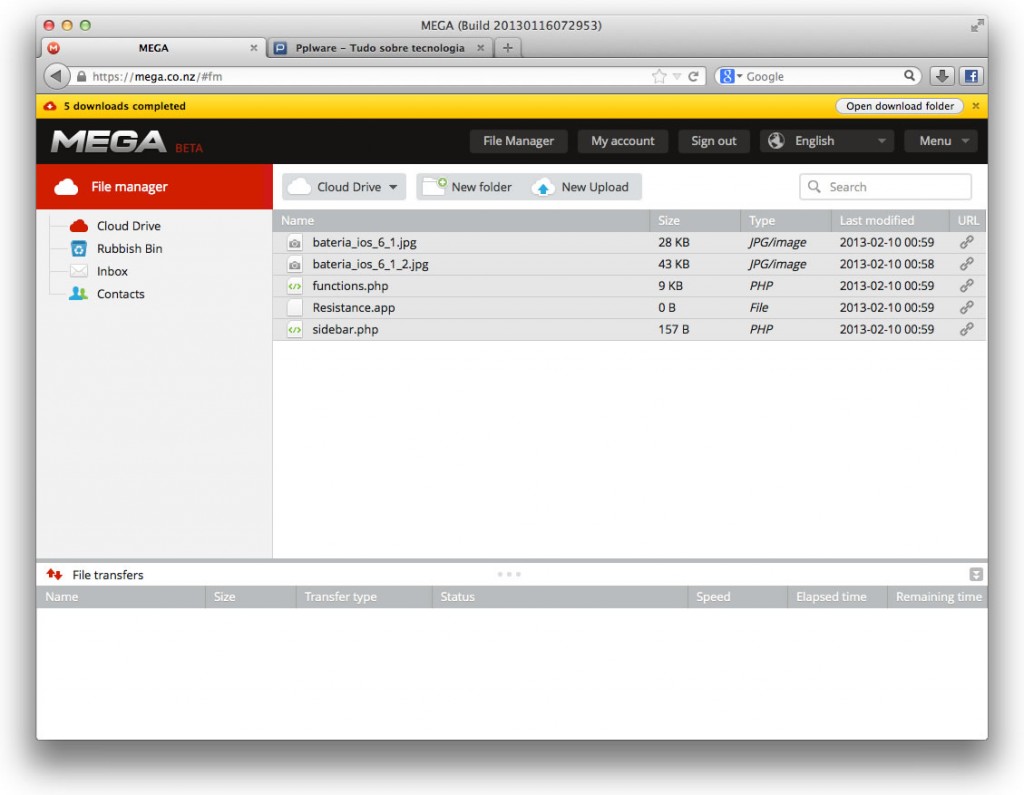Sort files by Type column
This screenshot has height=795, width=1024.
[786, 221]
